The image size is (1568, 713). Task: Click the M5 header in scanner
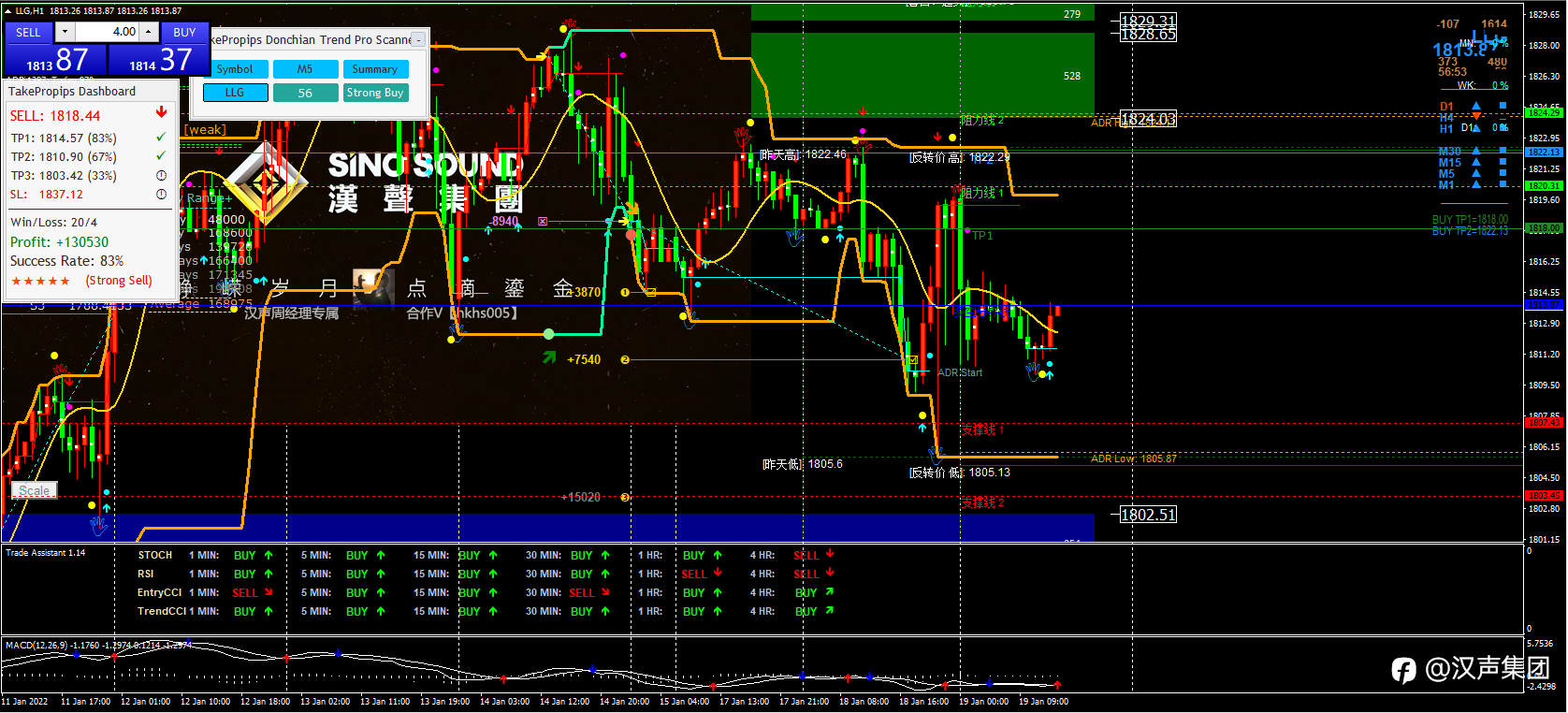[x=305, y=69]
